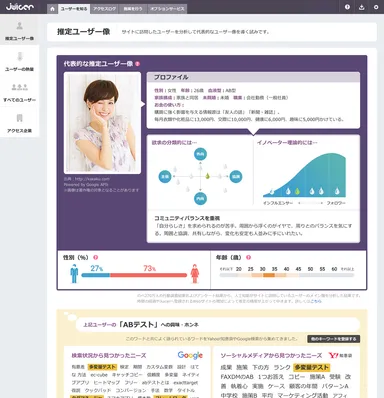The width and height of the screenshot is (384, 398).
Task: Click the red 73% female segment of the gender bar
Action: click(149, 275)
